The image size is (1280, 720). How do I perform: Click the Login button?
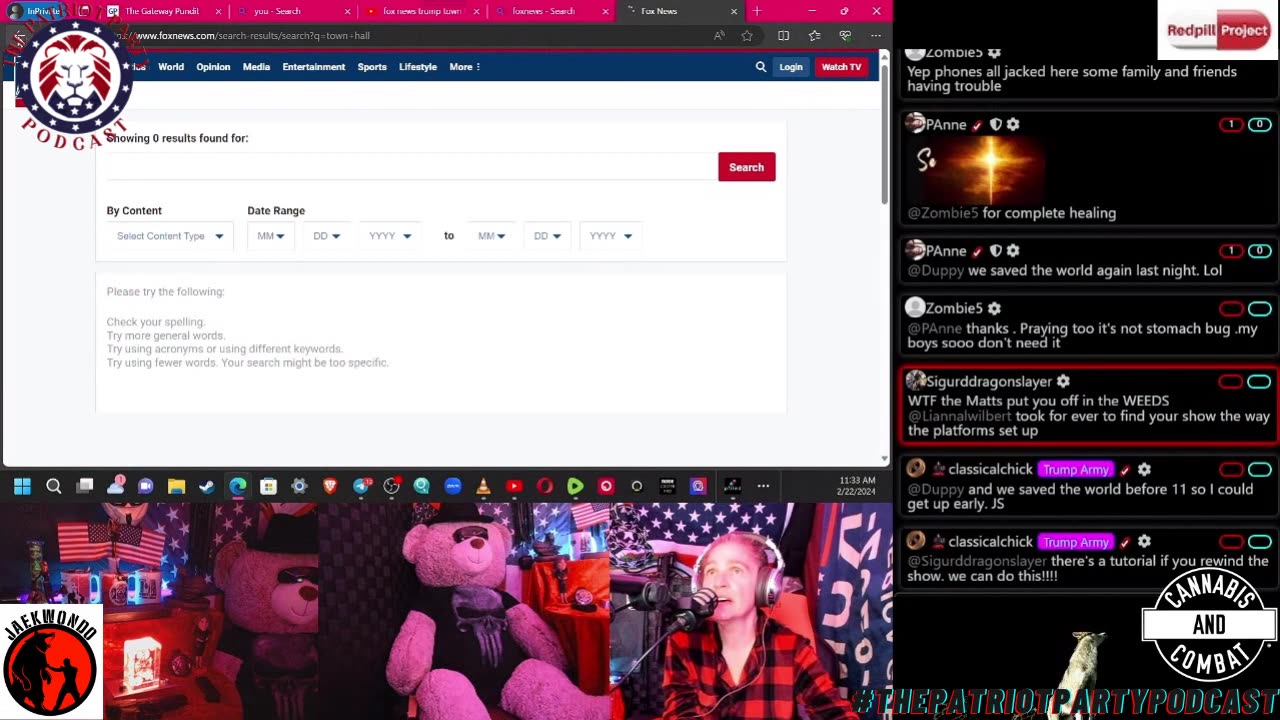click(791, 67)
